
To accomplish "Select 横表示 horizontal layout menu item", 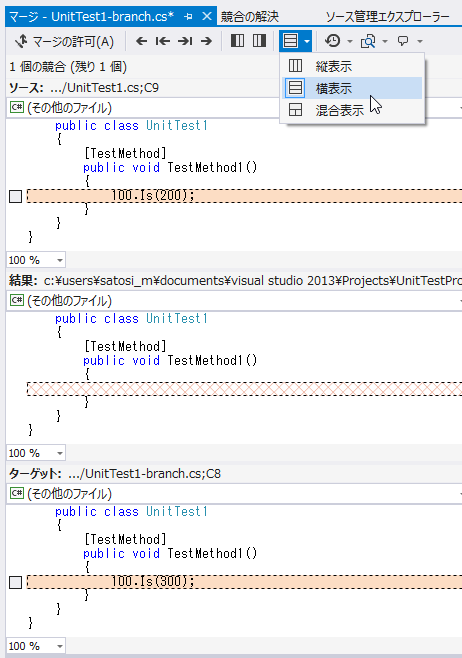I will pyautogui.click(x=353, y=88).
